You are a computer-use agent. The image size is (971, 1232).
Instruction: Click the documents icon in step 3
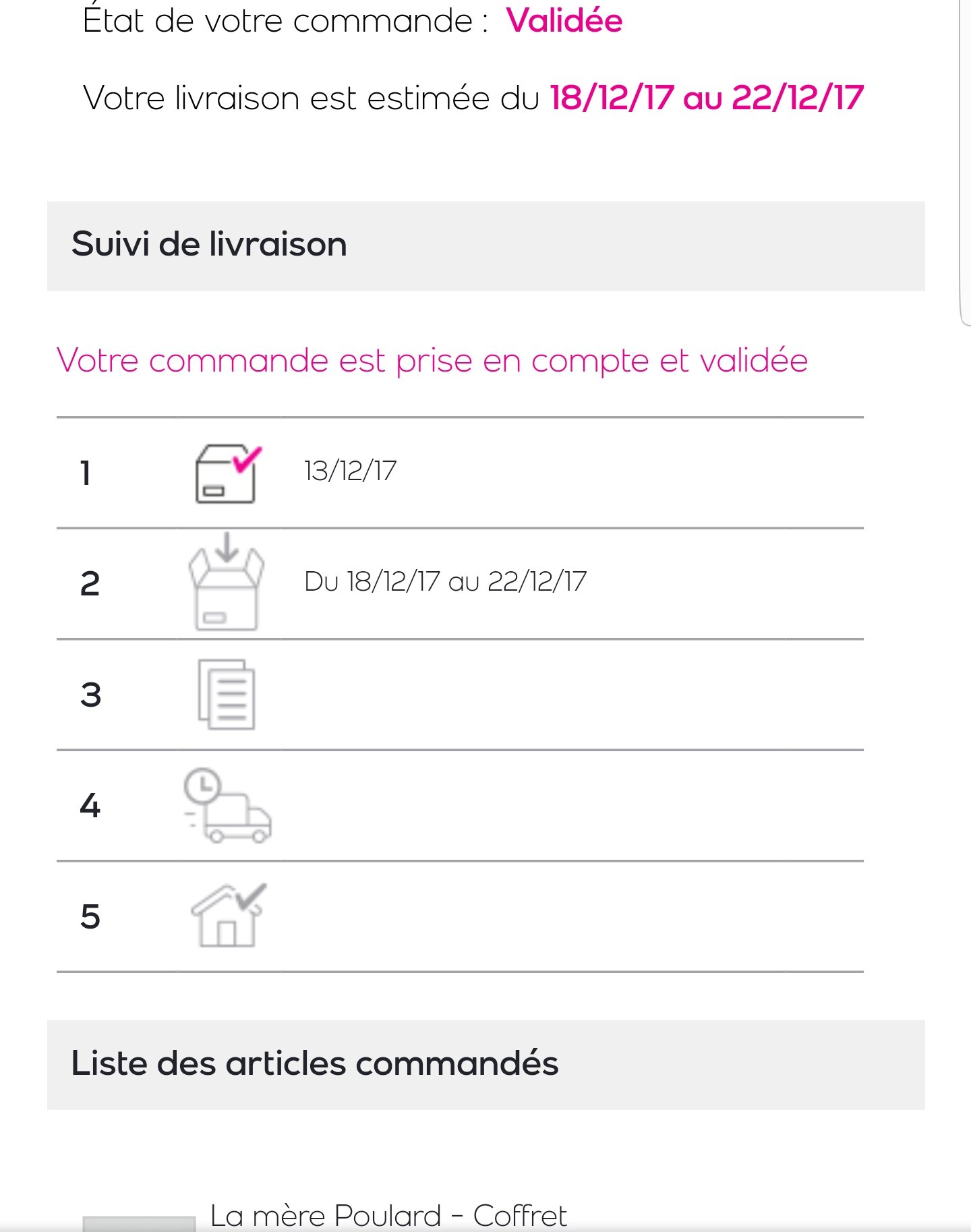click(x=227, y=695)
